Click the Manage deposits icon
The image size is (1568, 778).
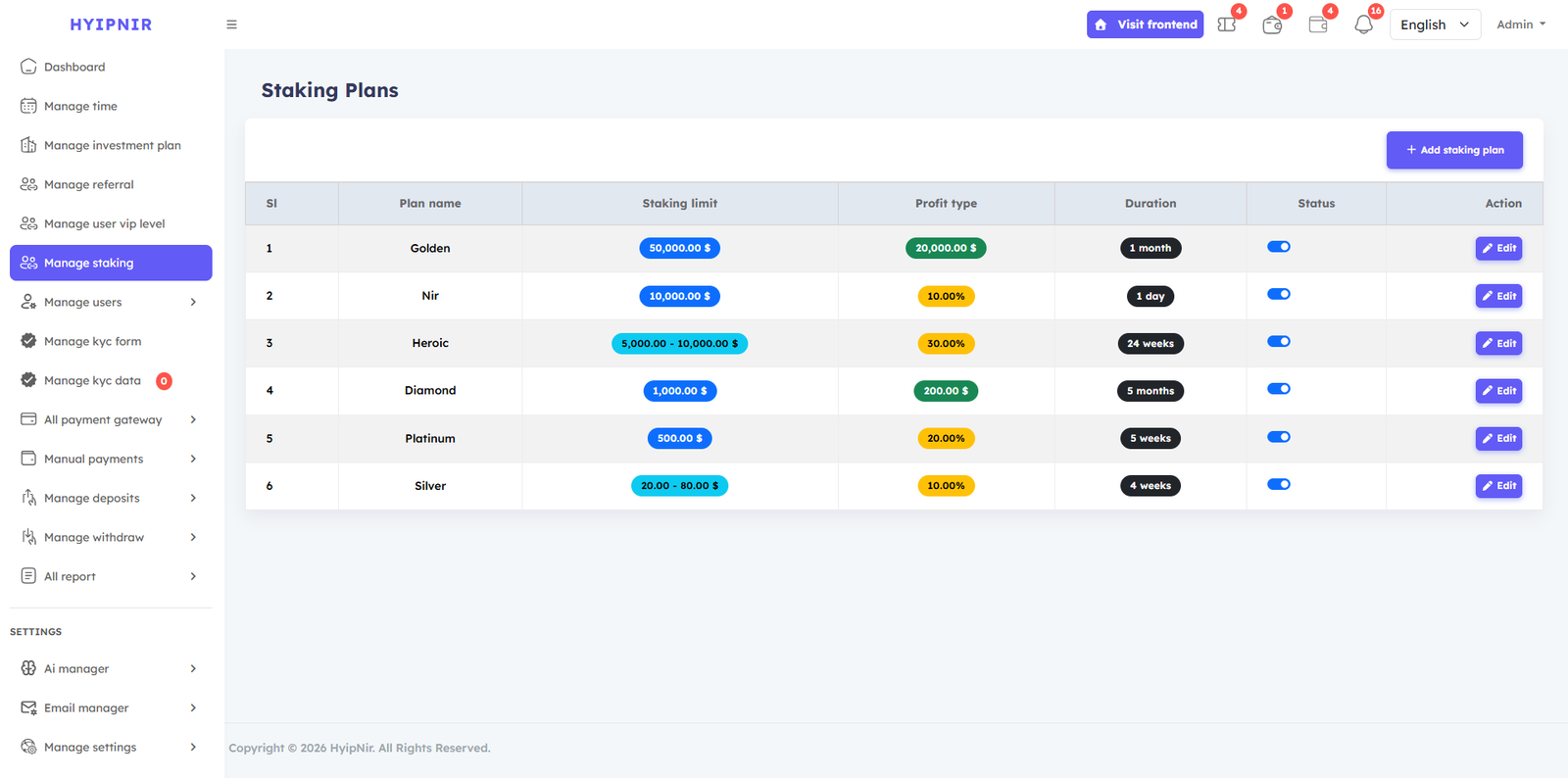pos(28,498)
